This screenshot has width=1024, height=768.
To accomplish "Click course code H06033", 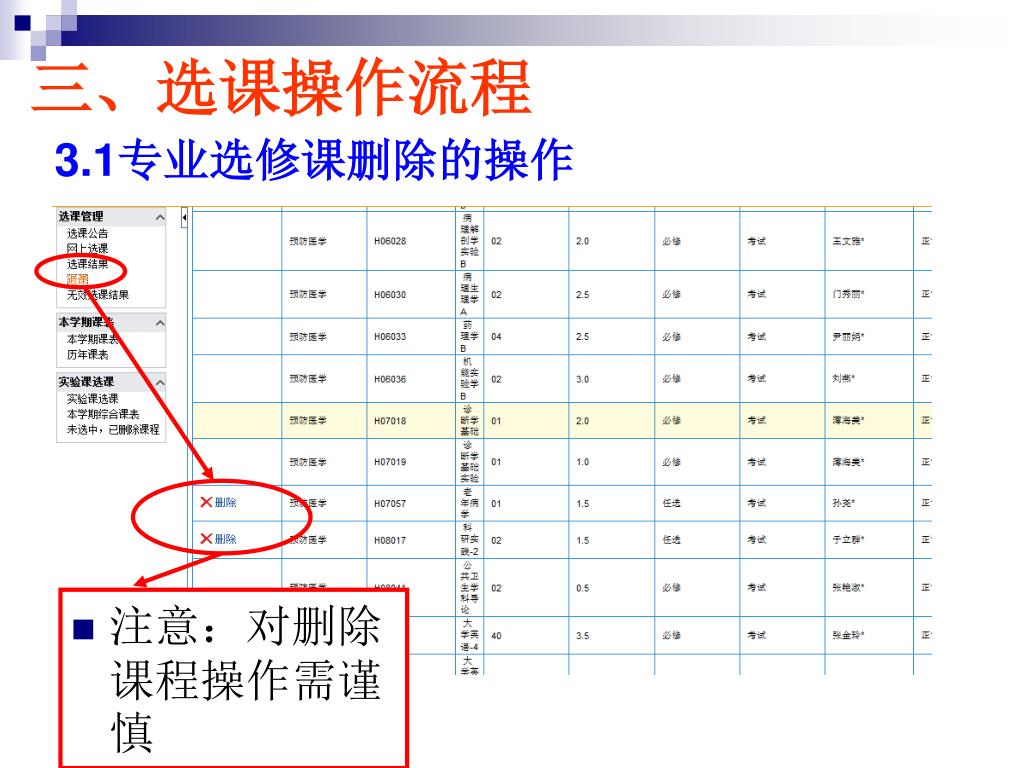I will pos(390,336).
